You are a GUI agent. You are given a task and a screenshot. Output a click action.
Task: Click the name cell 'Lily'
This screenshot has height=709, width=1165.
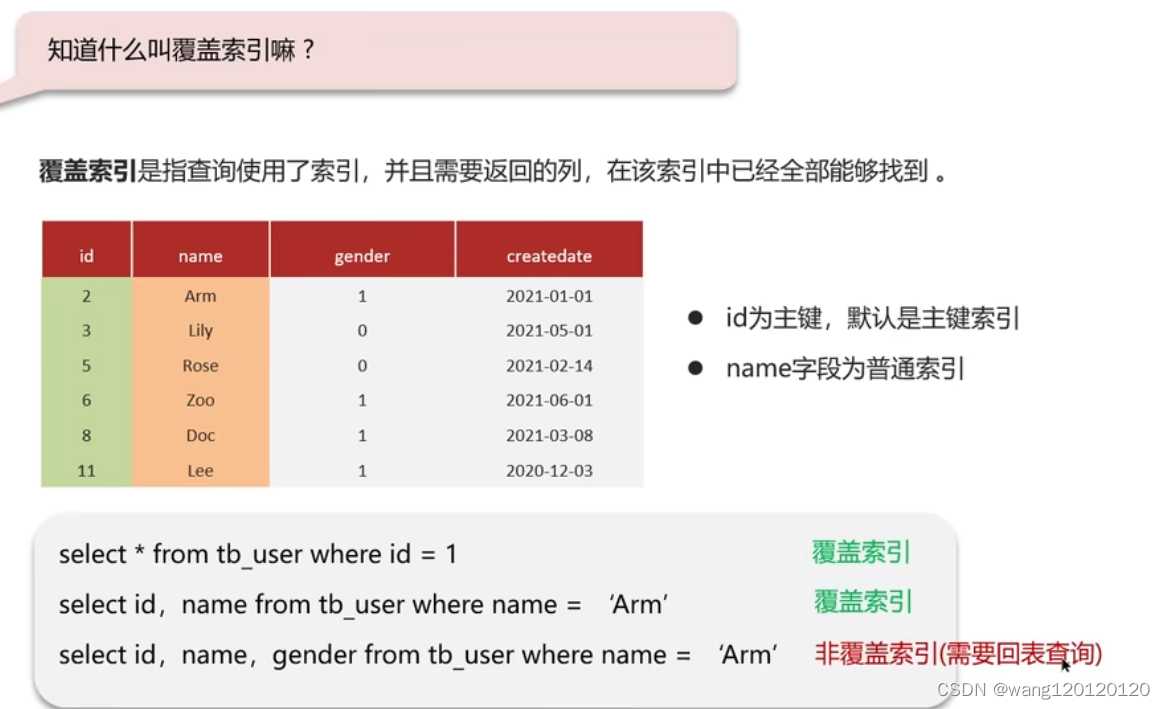click(201, 330)
